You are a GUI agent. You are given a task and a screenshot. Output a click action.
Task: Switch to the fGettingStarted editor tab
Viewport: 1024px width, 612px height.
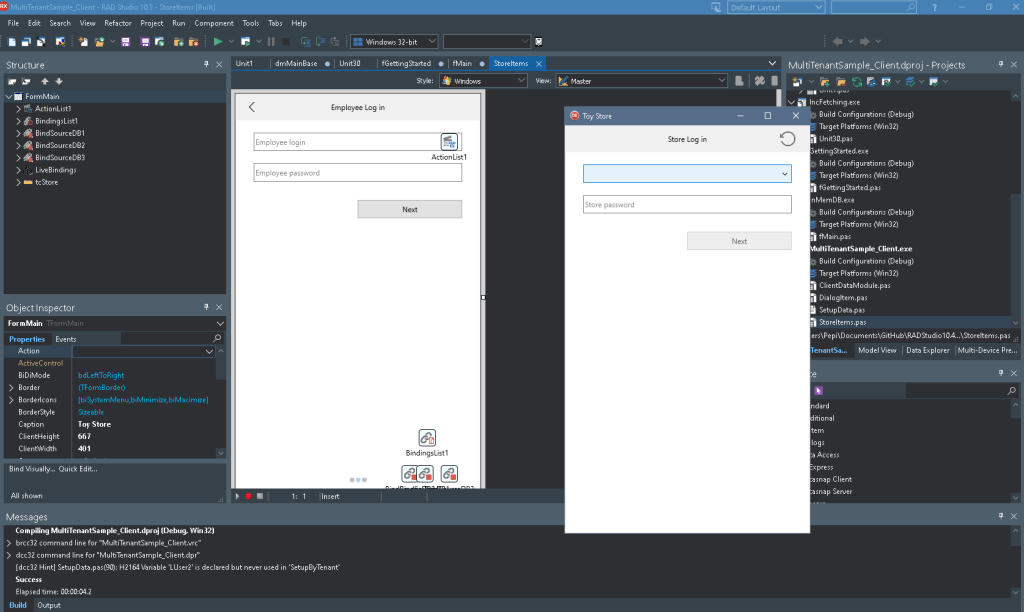(406, 63)
